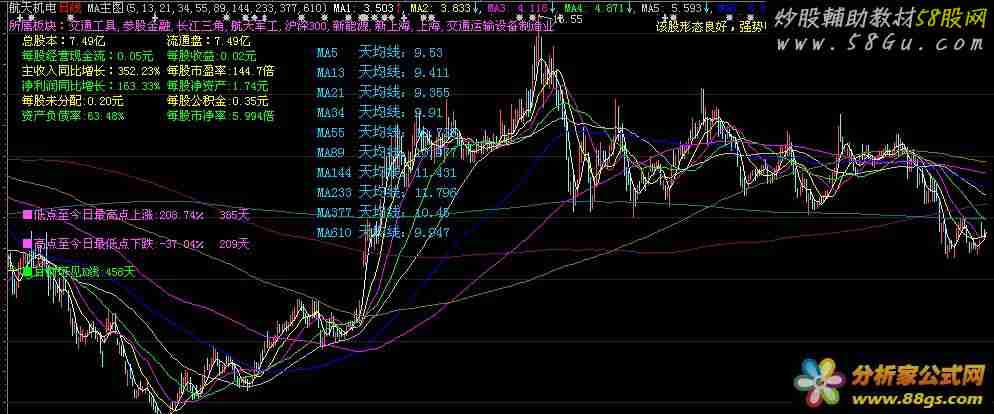Screen dimensions: 994x414
Task: Click the MA610 天均线: 9.947 row
Action: 383,233
